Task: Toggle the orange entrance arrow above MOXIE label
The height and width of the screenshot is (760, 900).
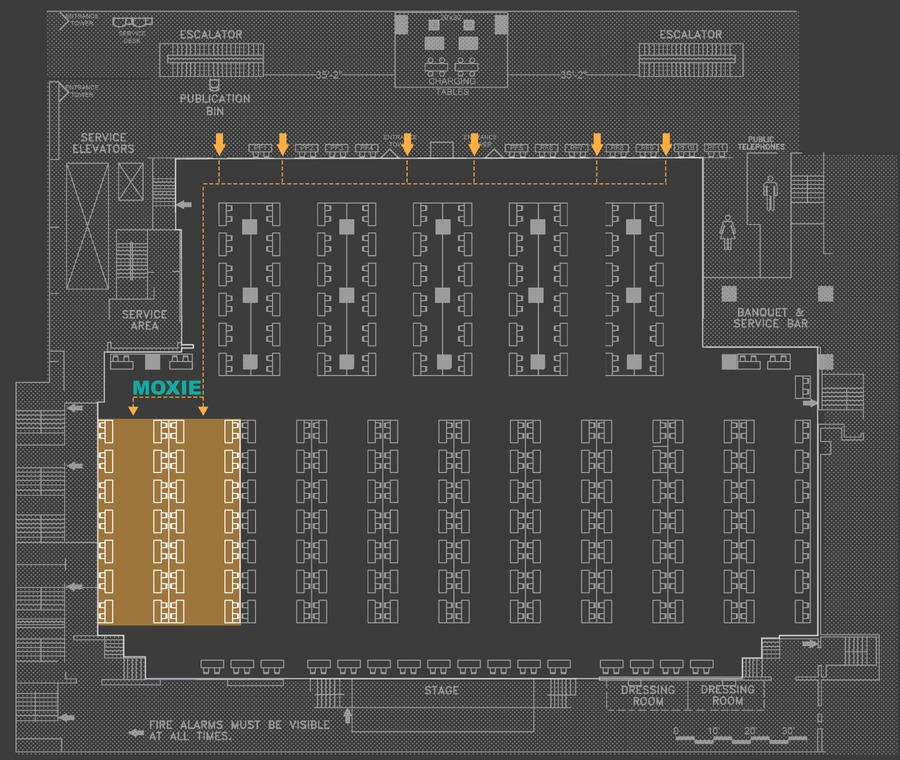Action: click(x=133, y=410)
